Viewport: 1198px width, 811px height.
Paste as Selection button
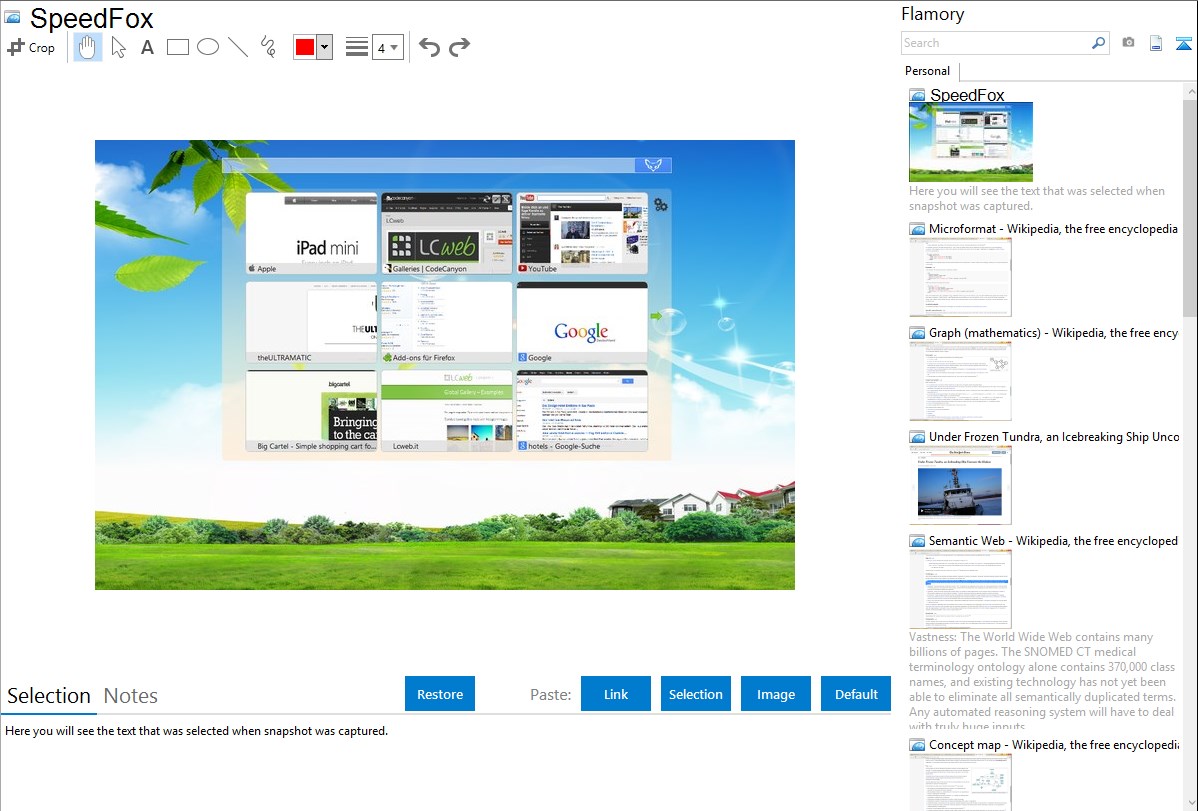696,694
